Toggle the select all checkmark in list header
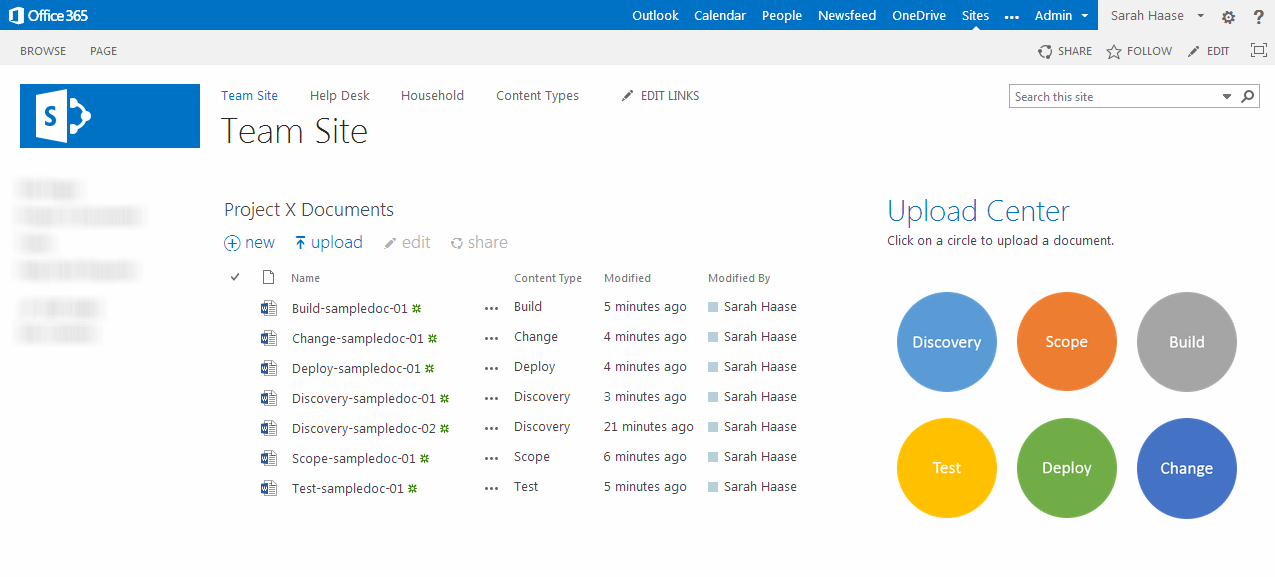The image size is (1275, 577). tap(235, 277)
